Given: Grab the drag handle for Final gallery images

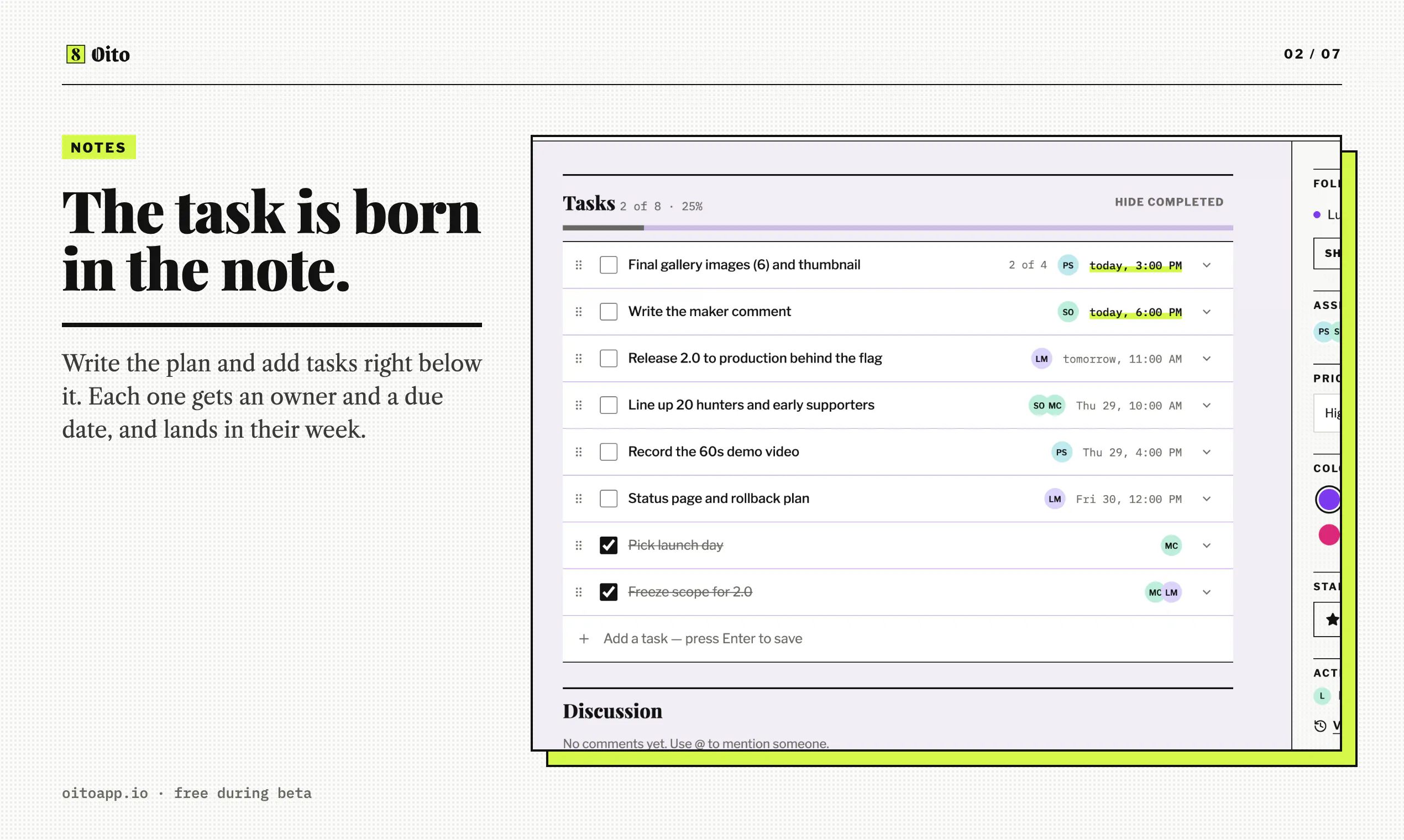Looking at the screenshot, I should (579, 265).
